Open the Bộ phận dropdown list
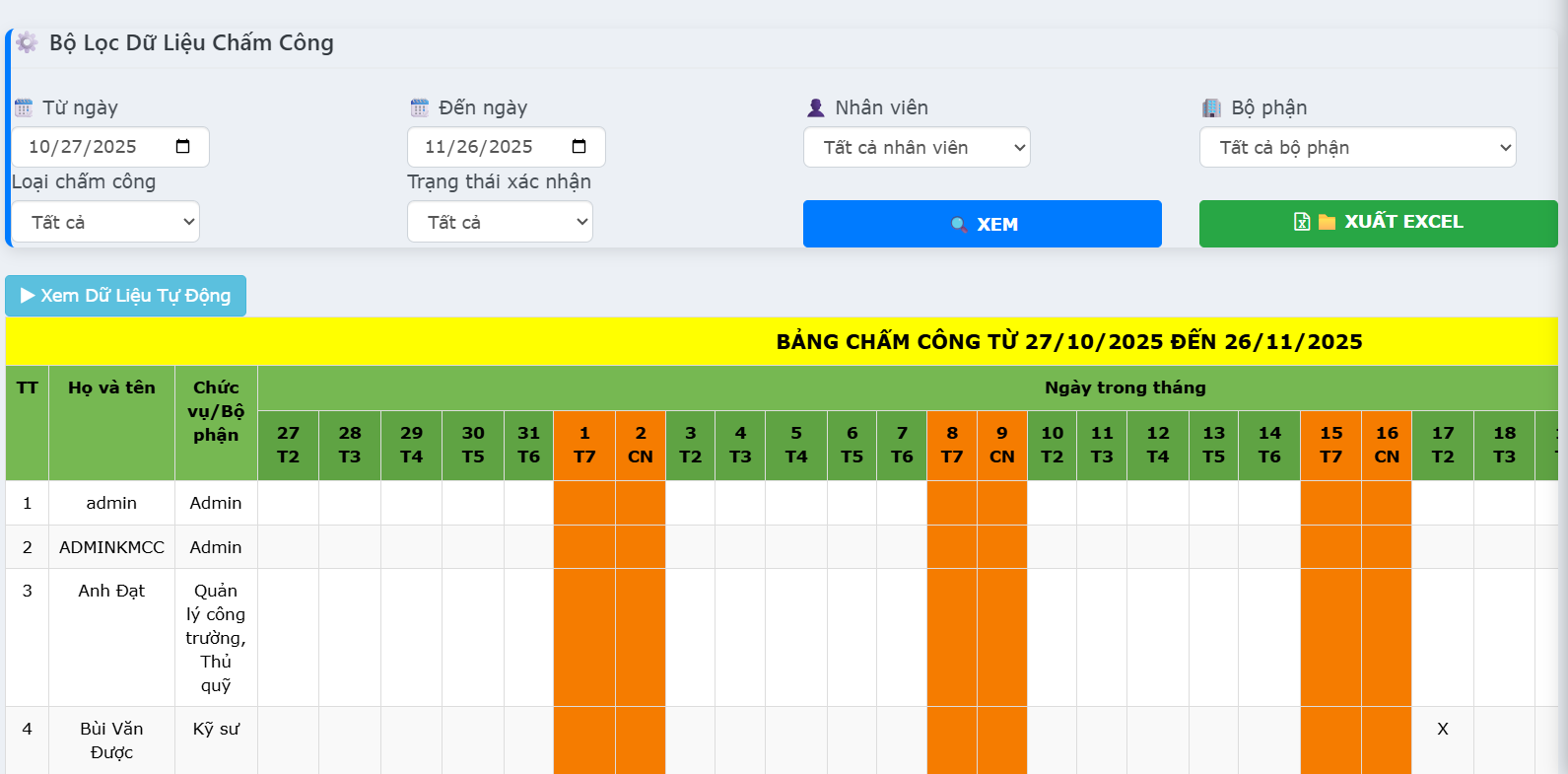 click(x=1357, y=148)
